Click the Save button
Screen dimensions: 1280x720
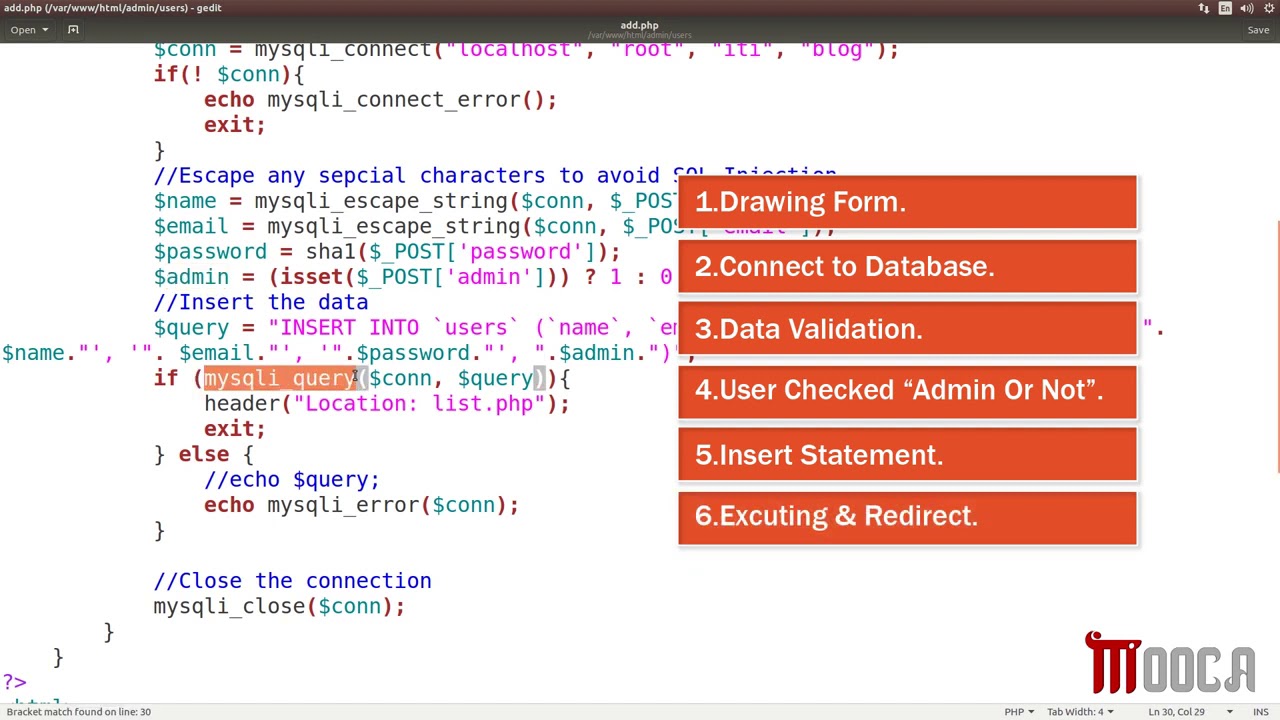coord(1258,30)
